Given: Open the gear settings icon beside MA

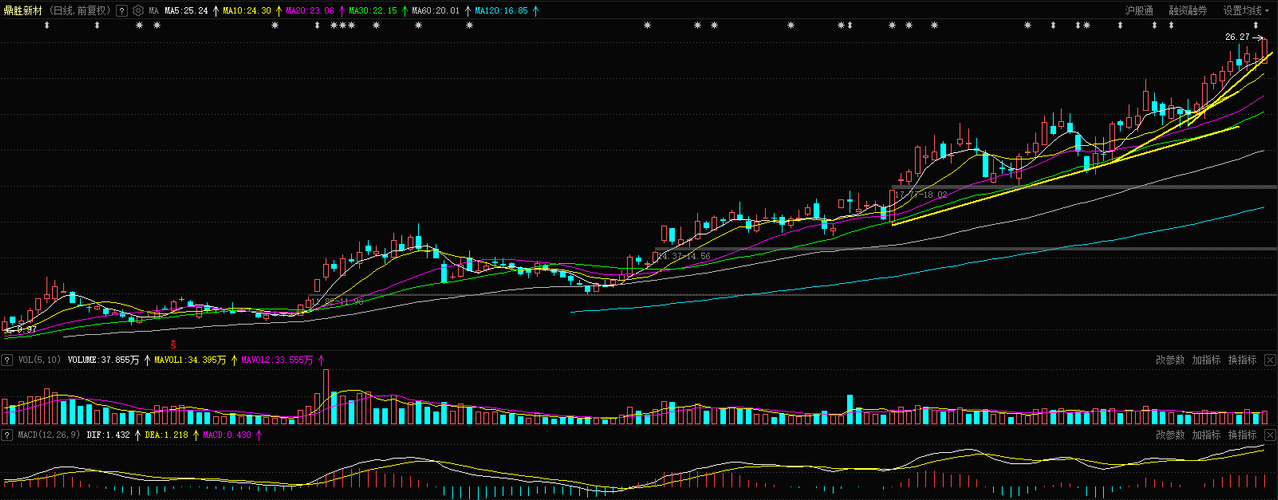Looking at the screenshot, I should click(138, 10).
